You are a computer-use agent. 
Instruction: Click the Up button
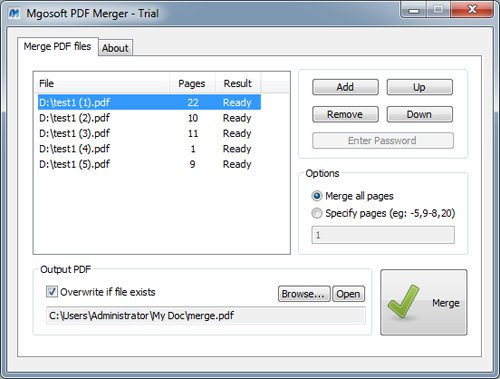420,87
